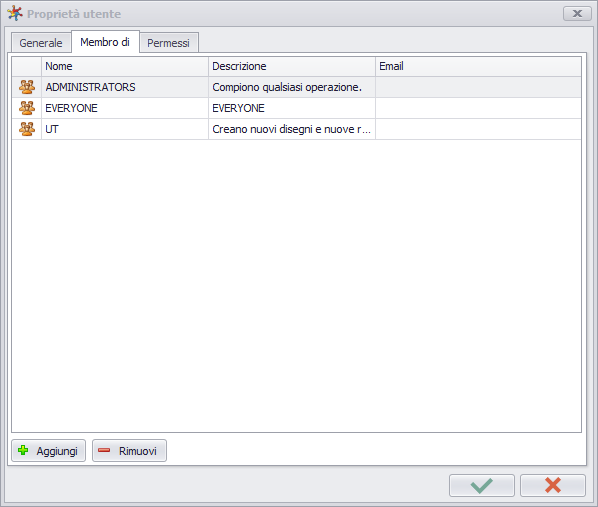Viewport: 598px width, 507px height.
Task: Click the Email column header
Action: tap(478, 66)
